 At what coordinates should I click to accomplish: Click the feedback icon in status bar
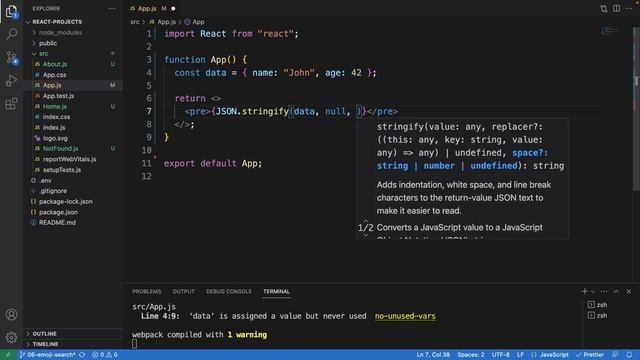click(x=615, y=355)
